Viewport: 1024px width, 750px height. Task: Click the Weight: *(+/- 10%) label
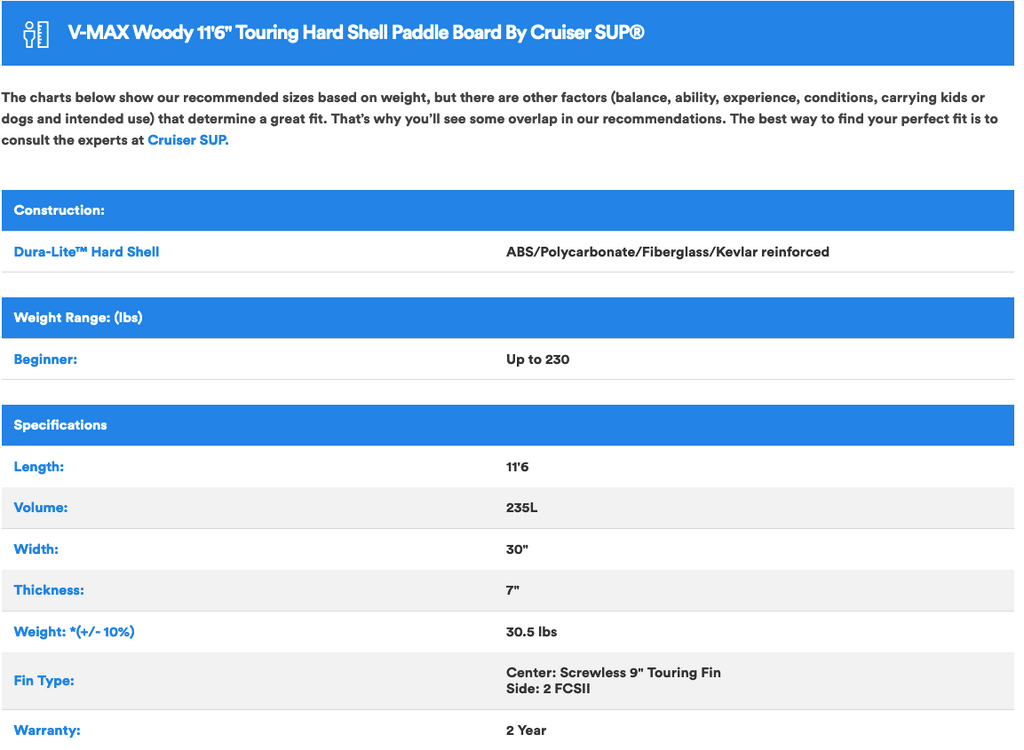tap(74, 632)
